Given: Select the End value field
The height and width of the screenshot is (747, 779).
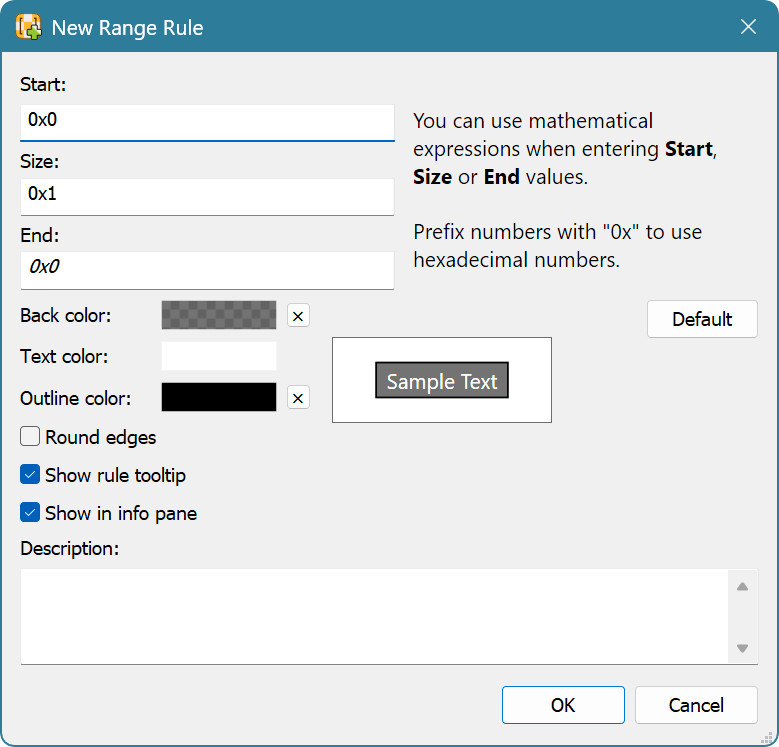Looking at the screenshot, I should pos(206,268).
